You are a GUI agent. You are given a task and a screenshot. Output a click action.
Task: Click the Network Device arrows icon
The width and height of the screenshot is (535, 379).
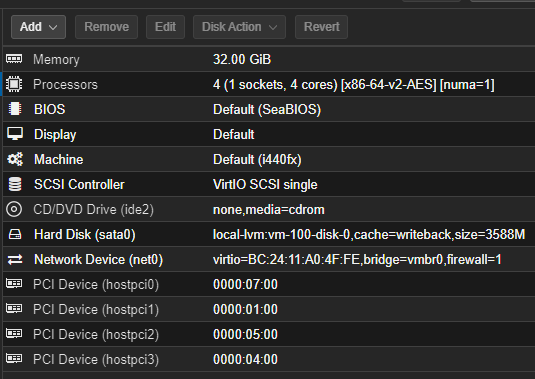[x=15, y=259]
